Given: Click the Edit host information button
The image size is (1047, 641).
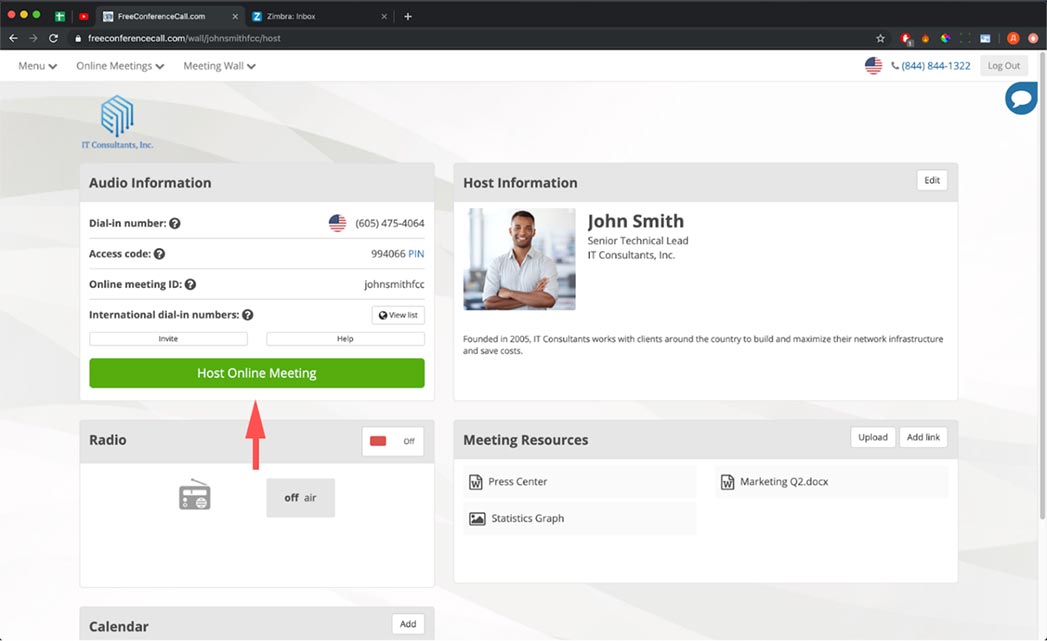Looking at the screenshot, I should [x=932, y=181].
